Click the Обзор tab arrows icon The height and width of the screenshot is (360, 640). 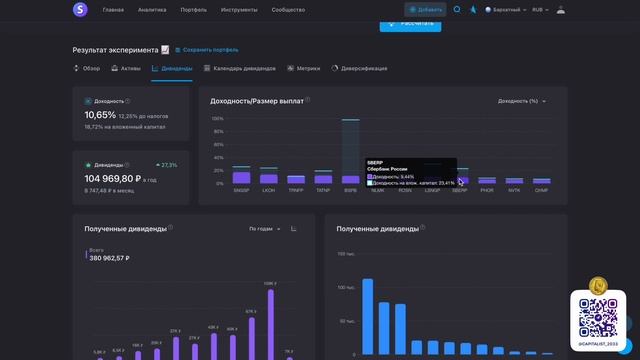(76, 68)
